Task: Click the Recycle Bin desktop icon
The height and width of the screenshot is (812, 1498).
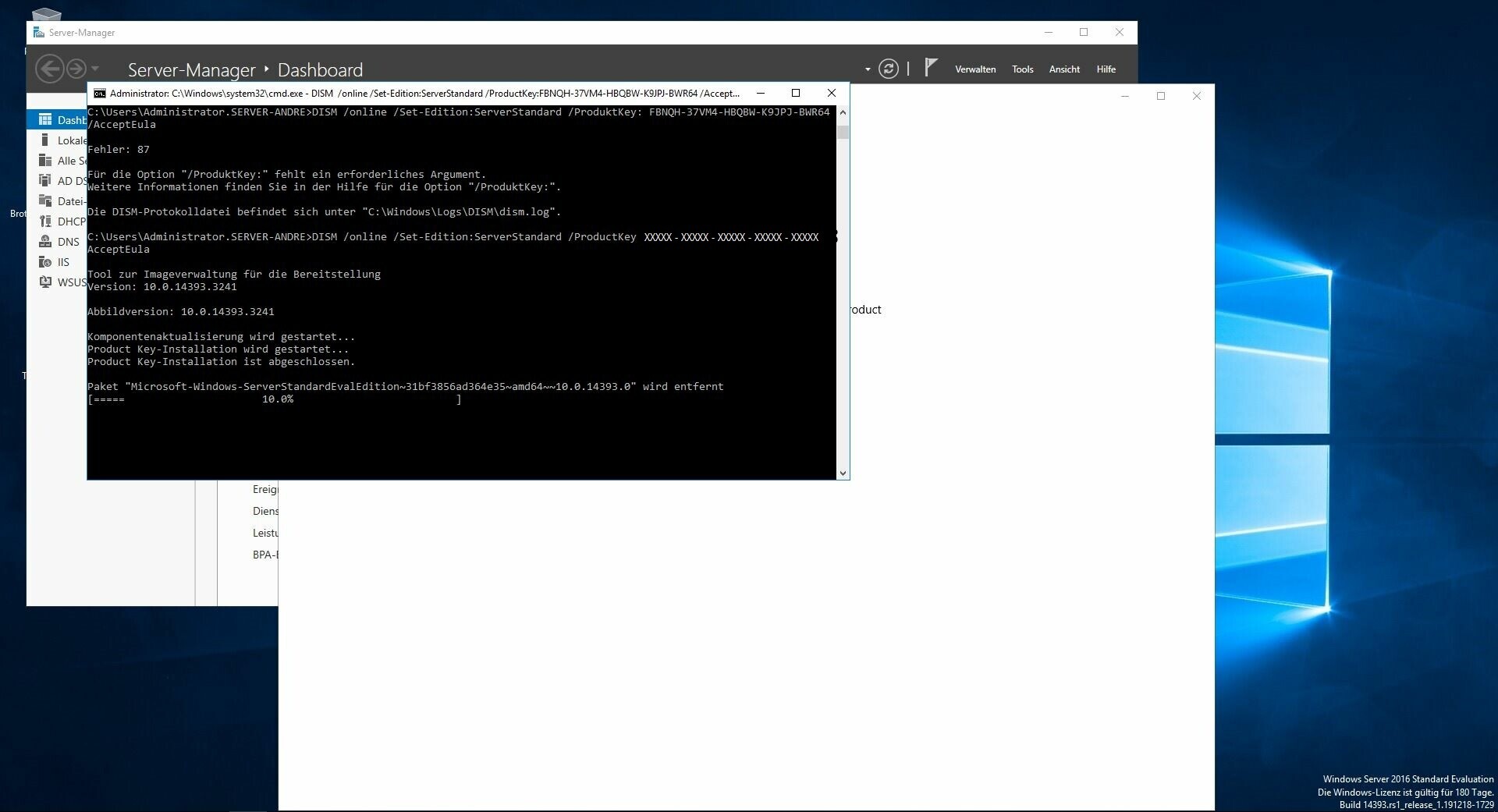Action: tap(46, 14)
